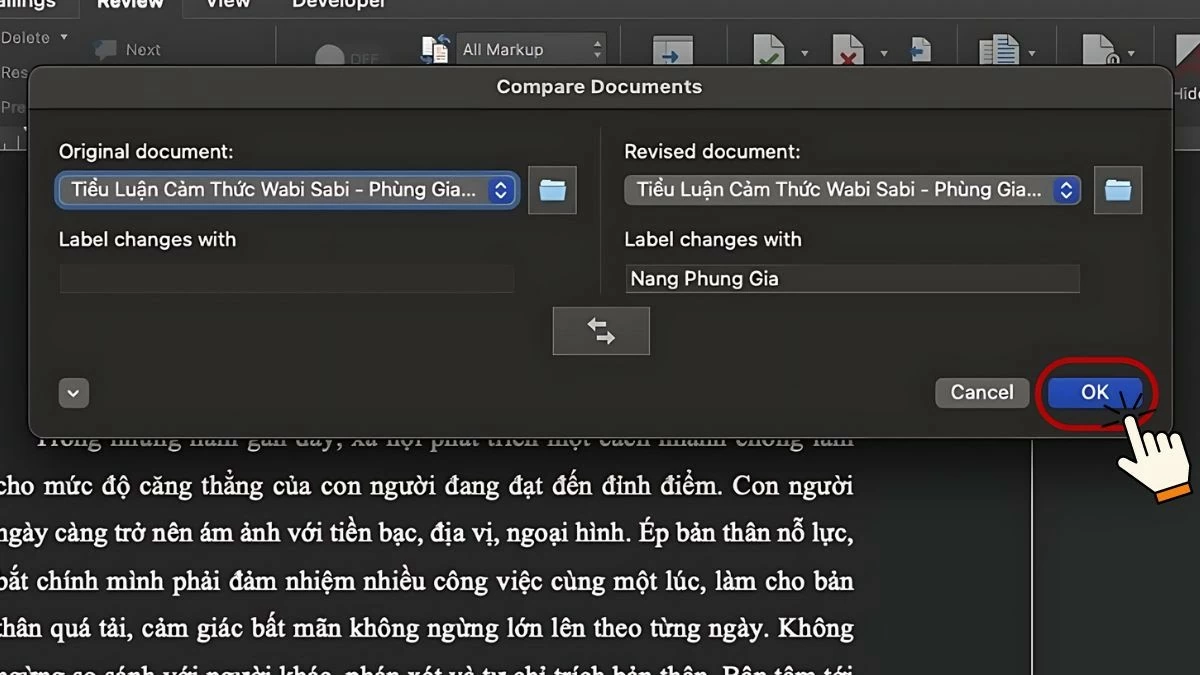Click the Markup Options icon beside All Markup

click(x=434, y=47)
